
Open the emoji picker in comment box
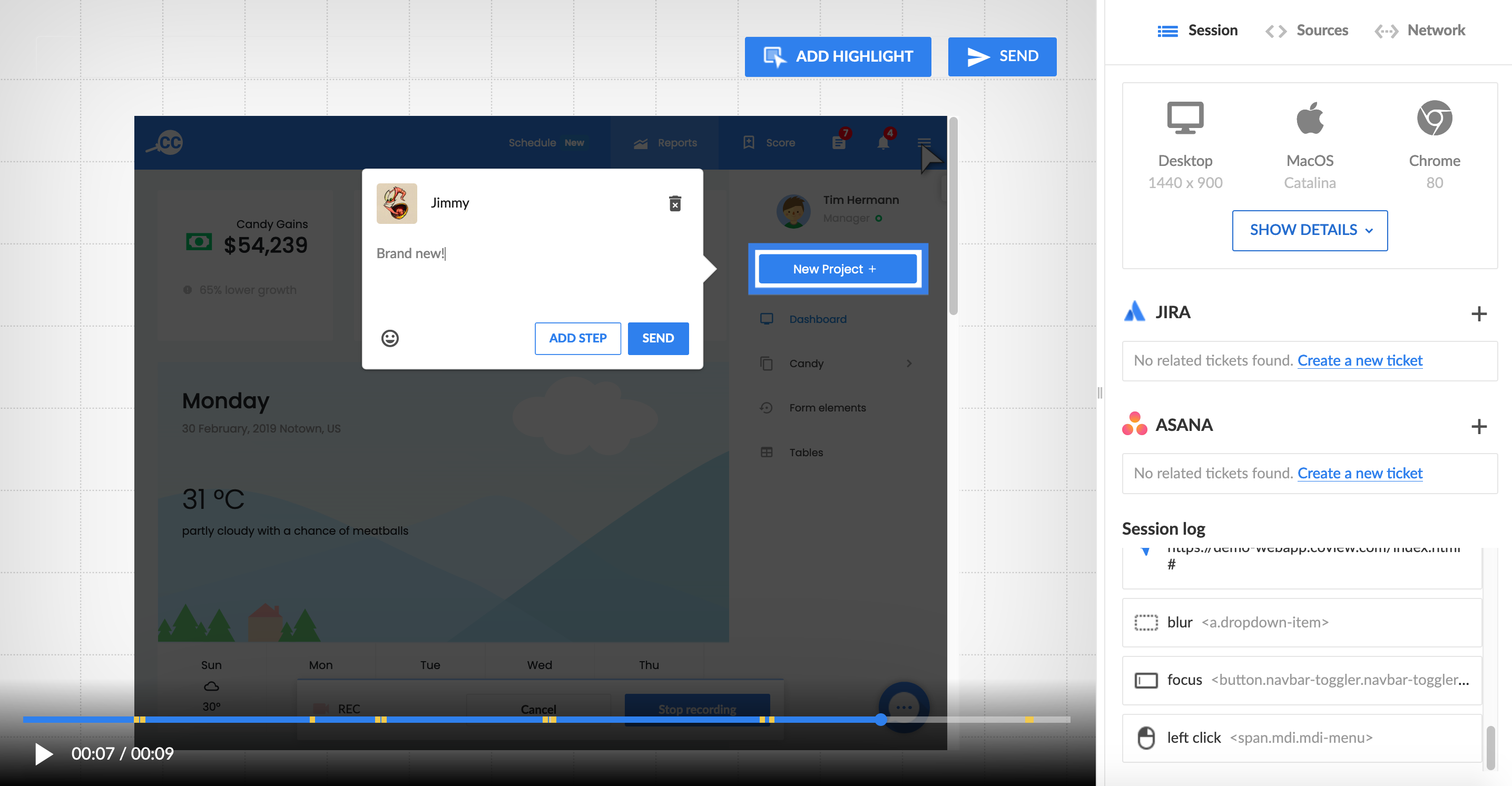(390, 338)
